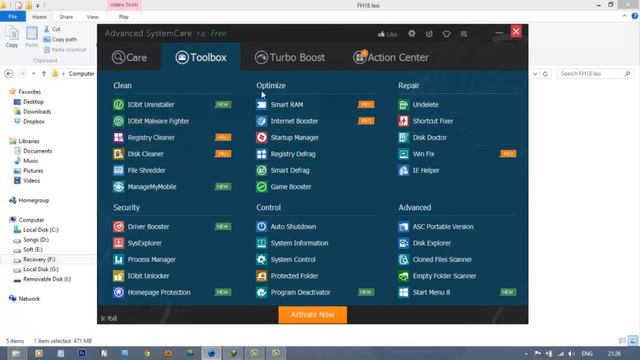Click the refresh icon in SystemCare title bar
The width and height of the screenshot is (640, 360).
pos(429,34)
